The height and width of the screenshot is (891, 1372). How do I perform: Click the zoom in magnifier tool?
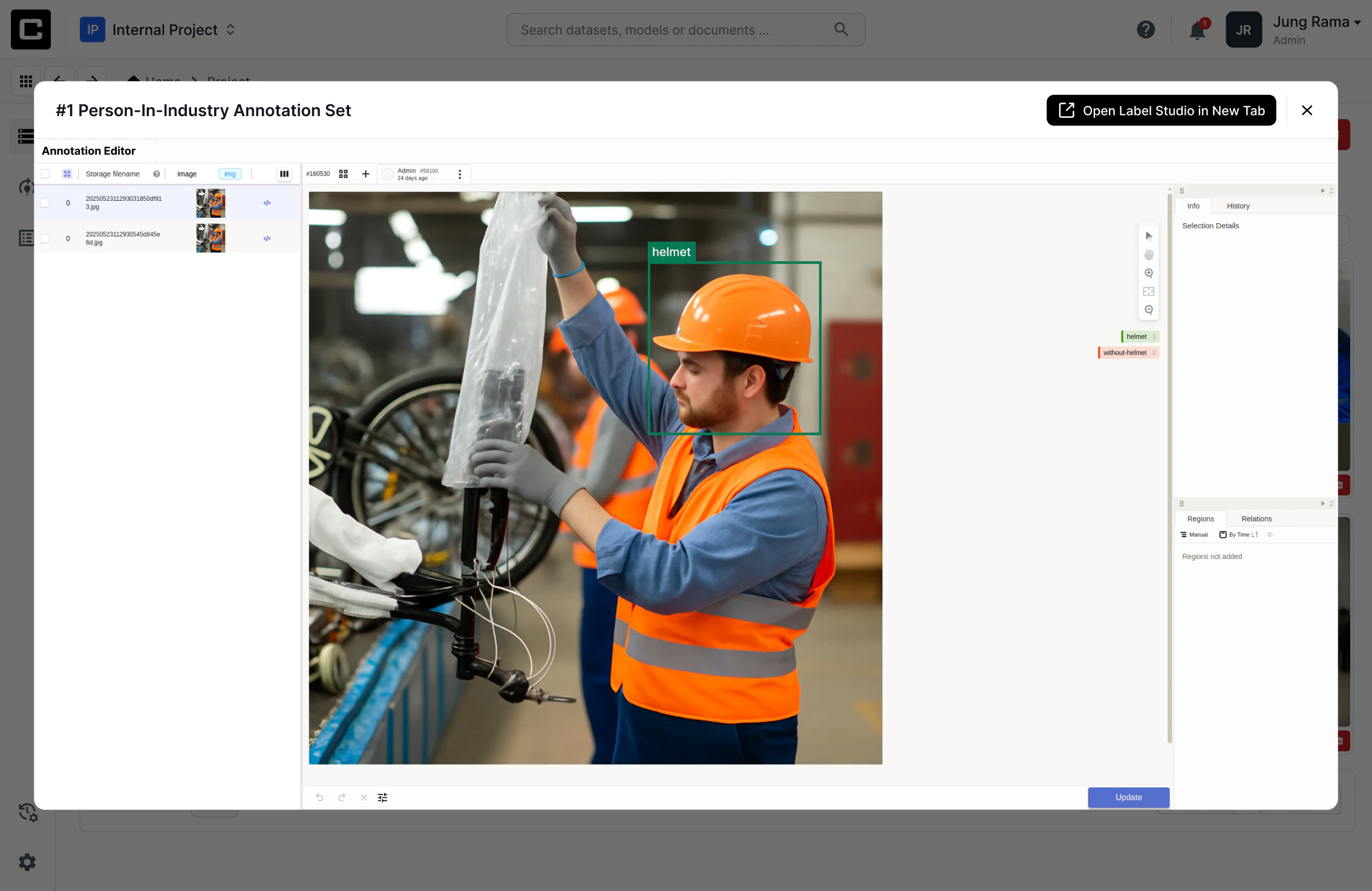point(1148,273)
